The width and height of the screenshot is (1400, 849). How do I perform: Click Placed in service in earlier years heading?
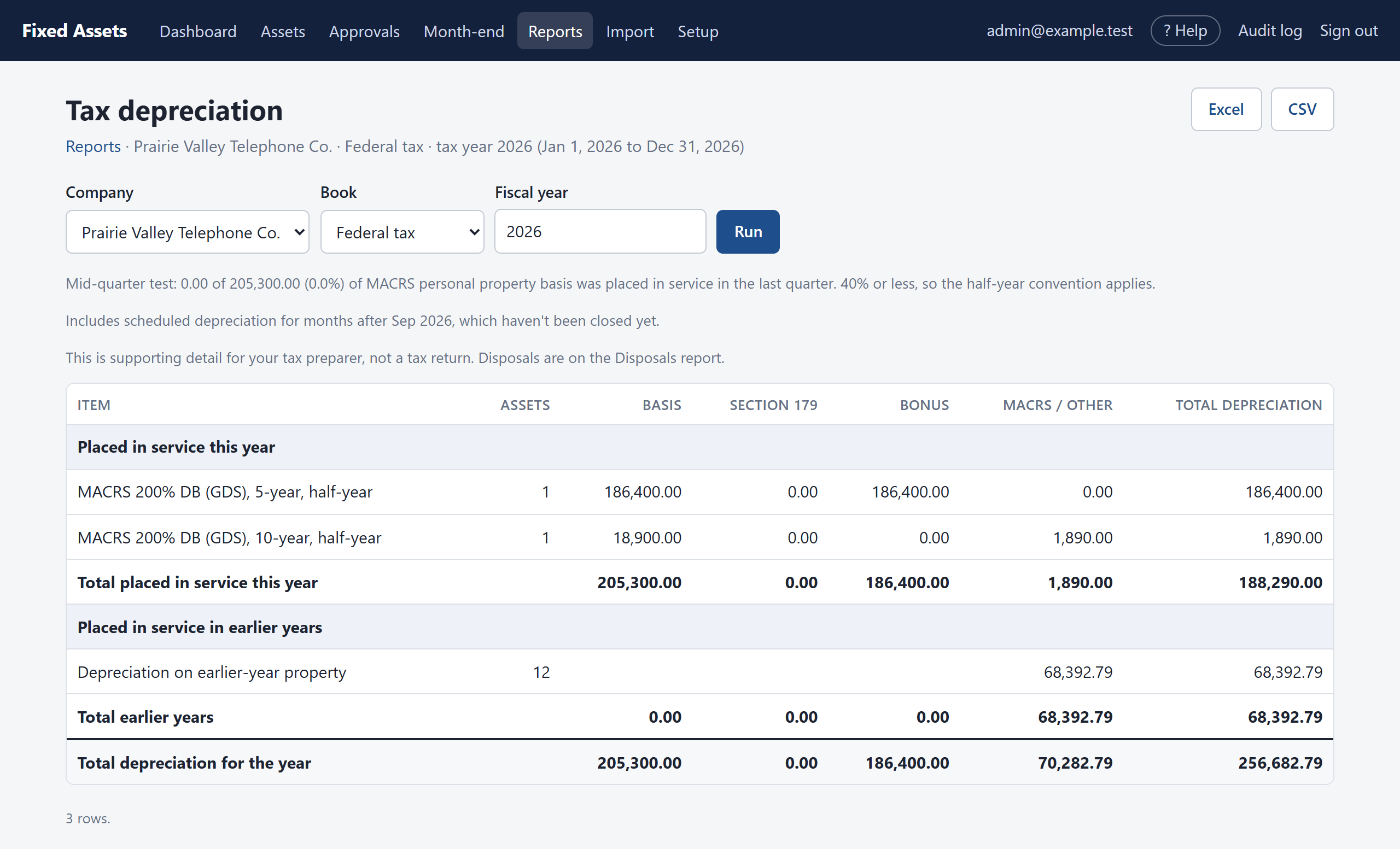click(x=200, y=627)
